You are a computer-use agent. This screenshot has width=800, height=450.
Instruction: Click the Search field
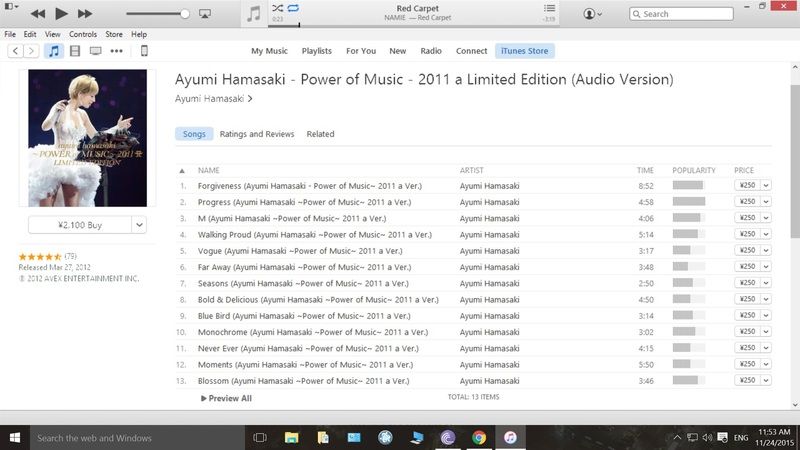(681, 14)
